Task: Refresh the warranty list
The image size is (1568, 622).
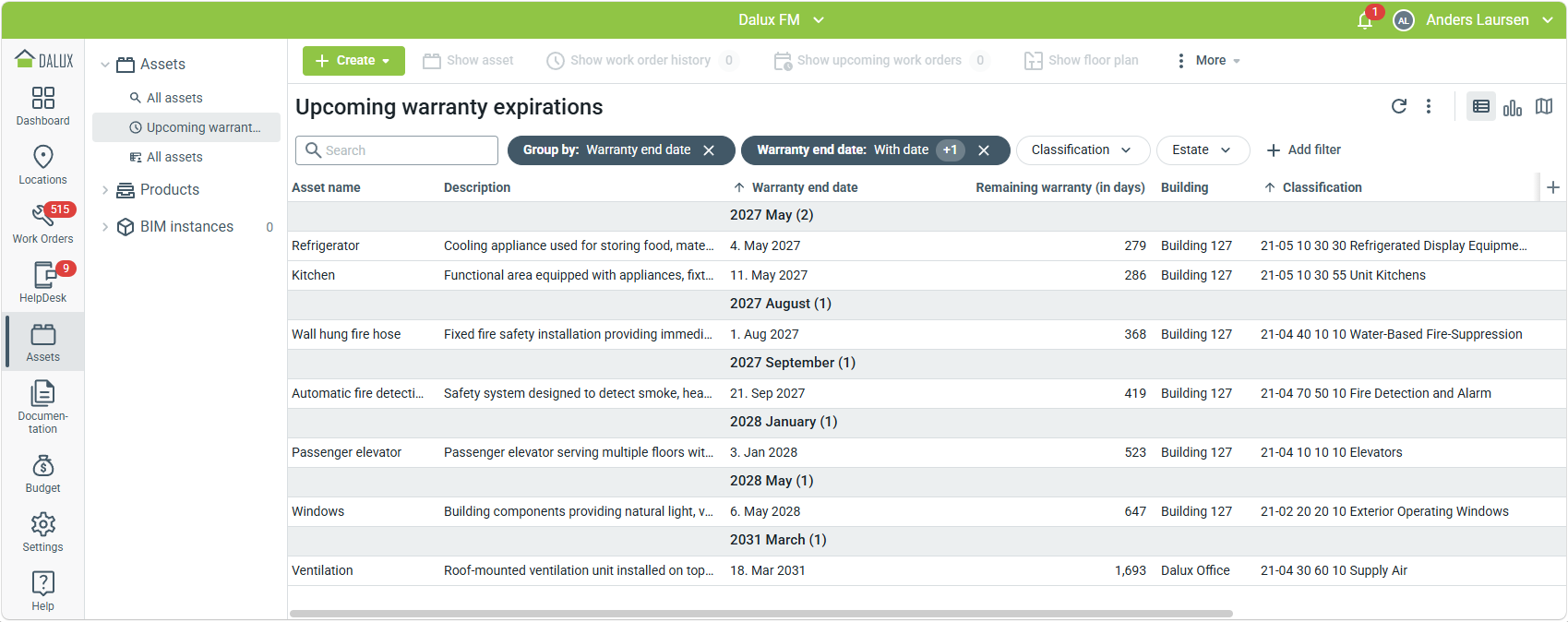Action: pyautogui.click(x=1399, y=106)
